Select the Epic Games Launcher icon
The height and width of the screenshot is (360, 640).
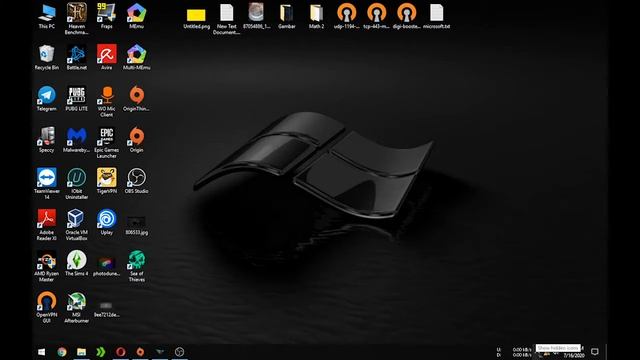pos(107,143)
